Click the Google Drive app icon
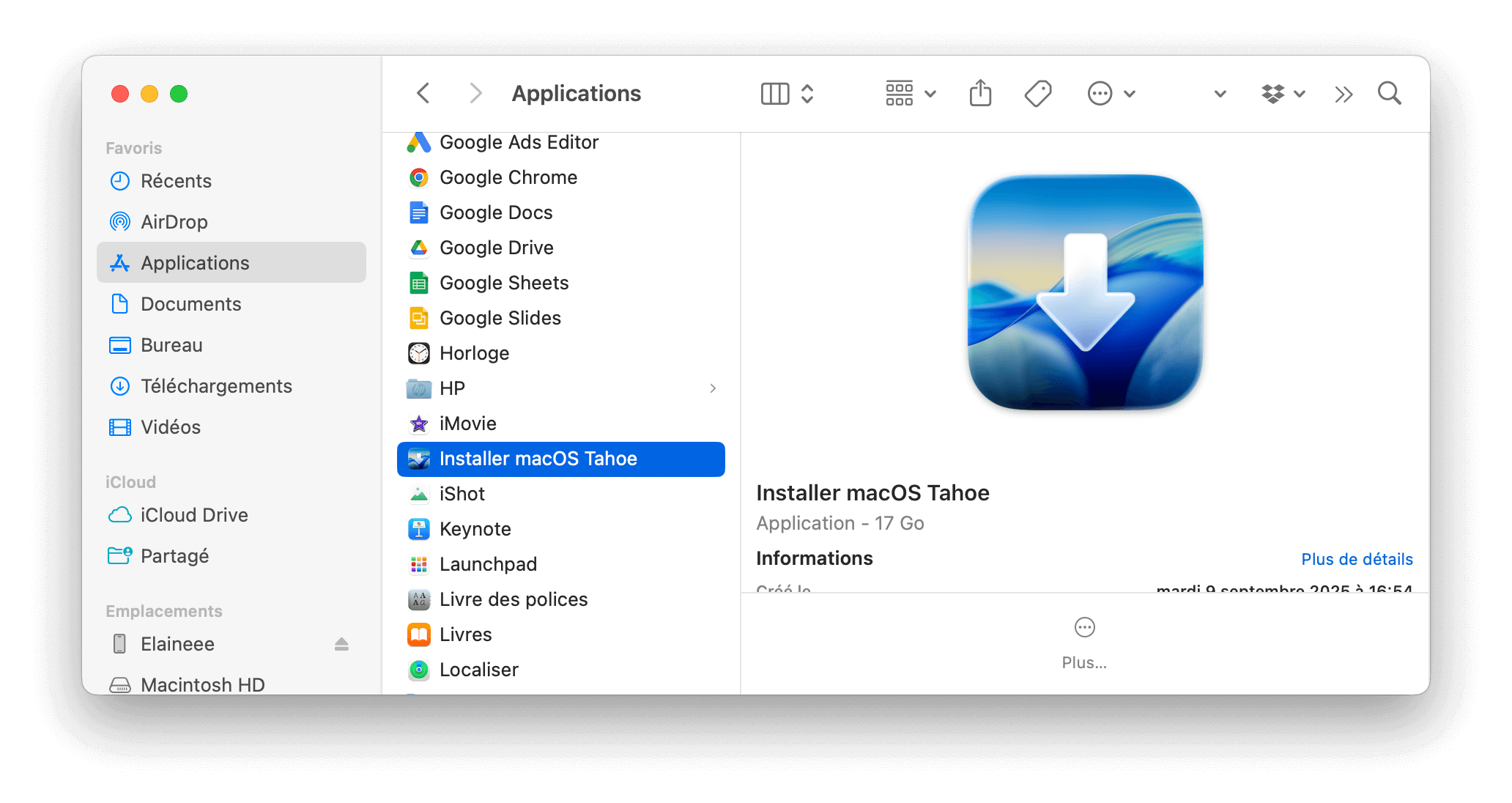1512x803 pixels. coord(419,248)
